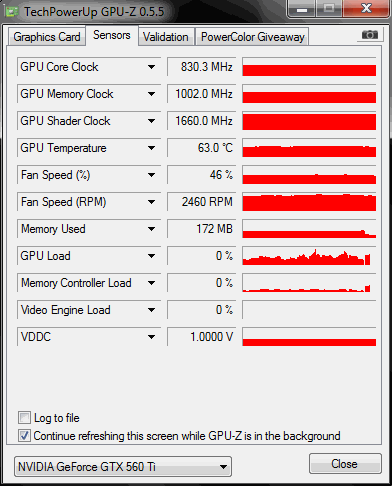Click the GPU-Z app icon in title bar

point(12,12)
